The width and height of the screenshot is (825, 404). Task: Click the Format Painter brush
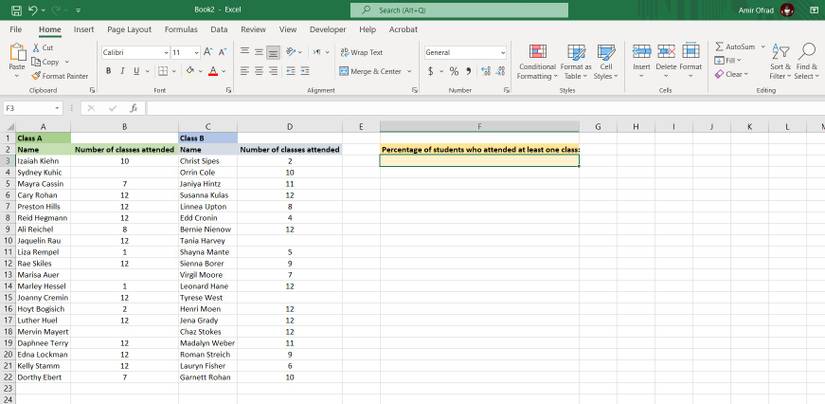[36, 75]
